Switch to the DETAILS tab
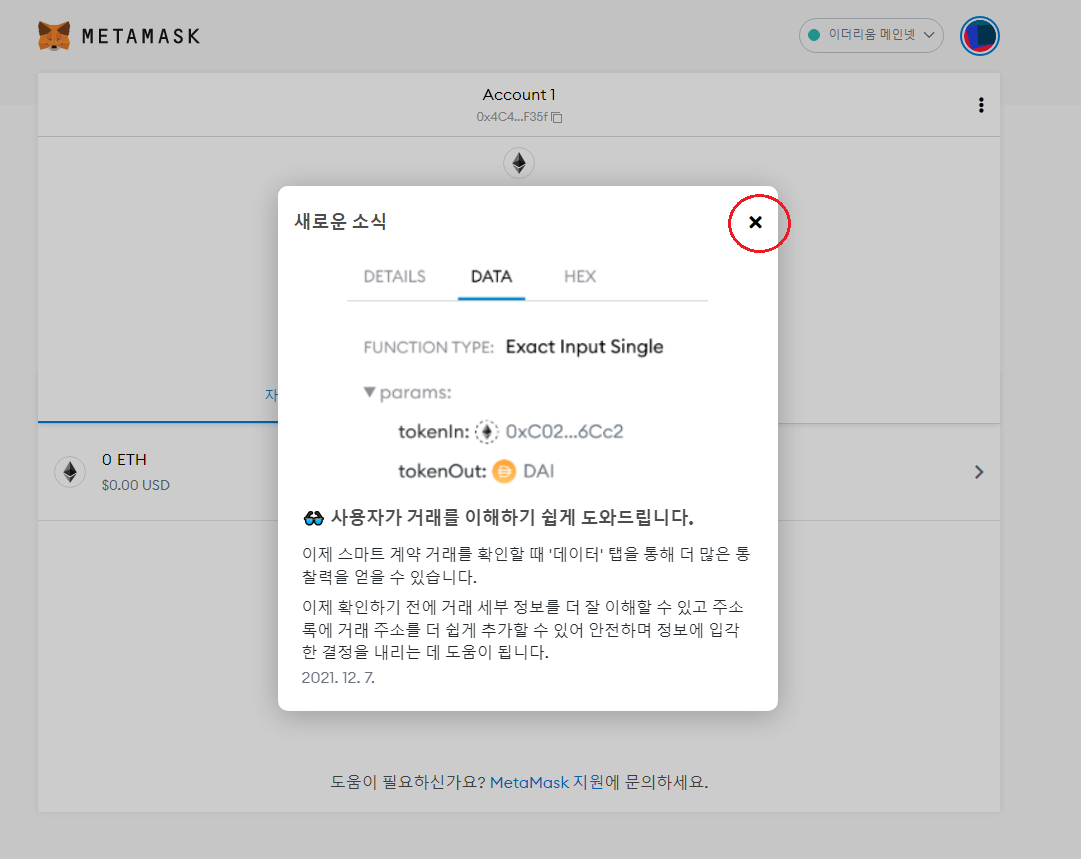 point(394,276)
